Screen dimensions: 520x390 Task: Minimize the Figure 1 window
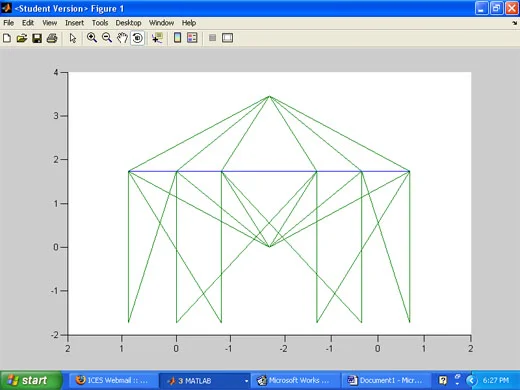tap(481, 8)
